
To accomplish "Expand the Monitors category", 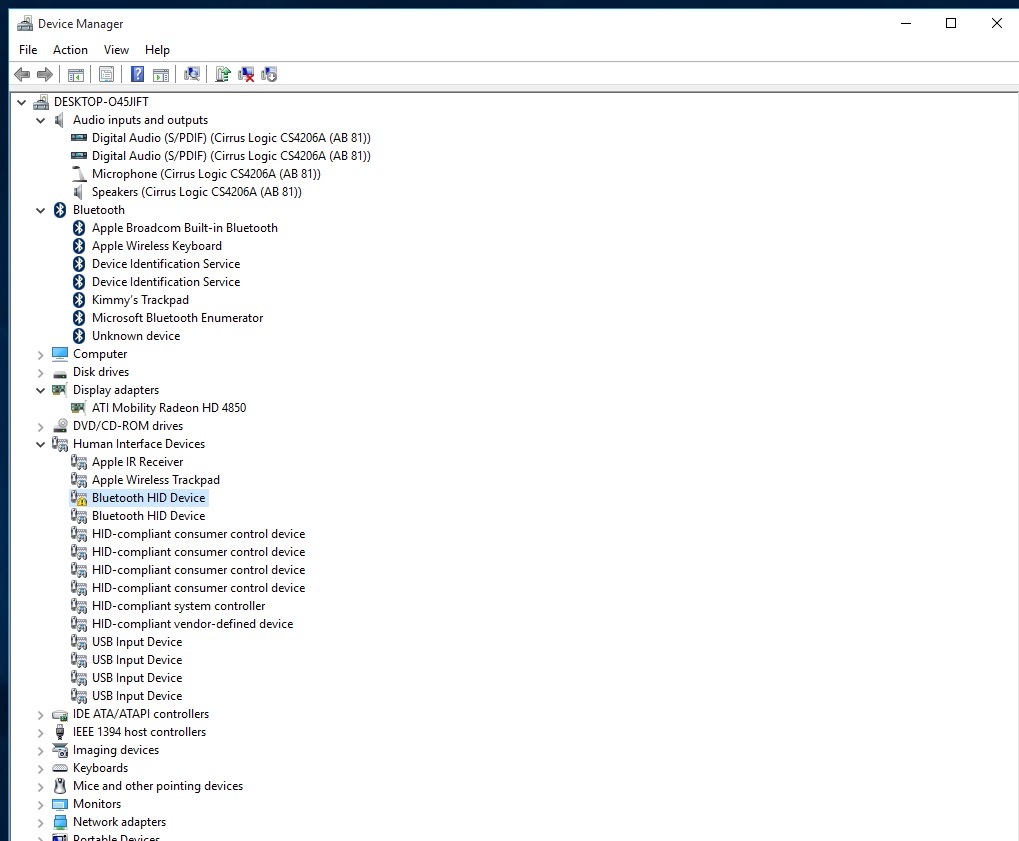I will (40, 805).
